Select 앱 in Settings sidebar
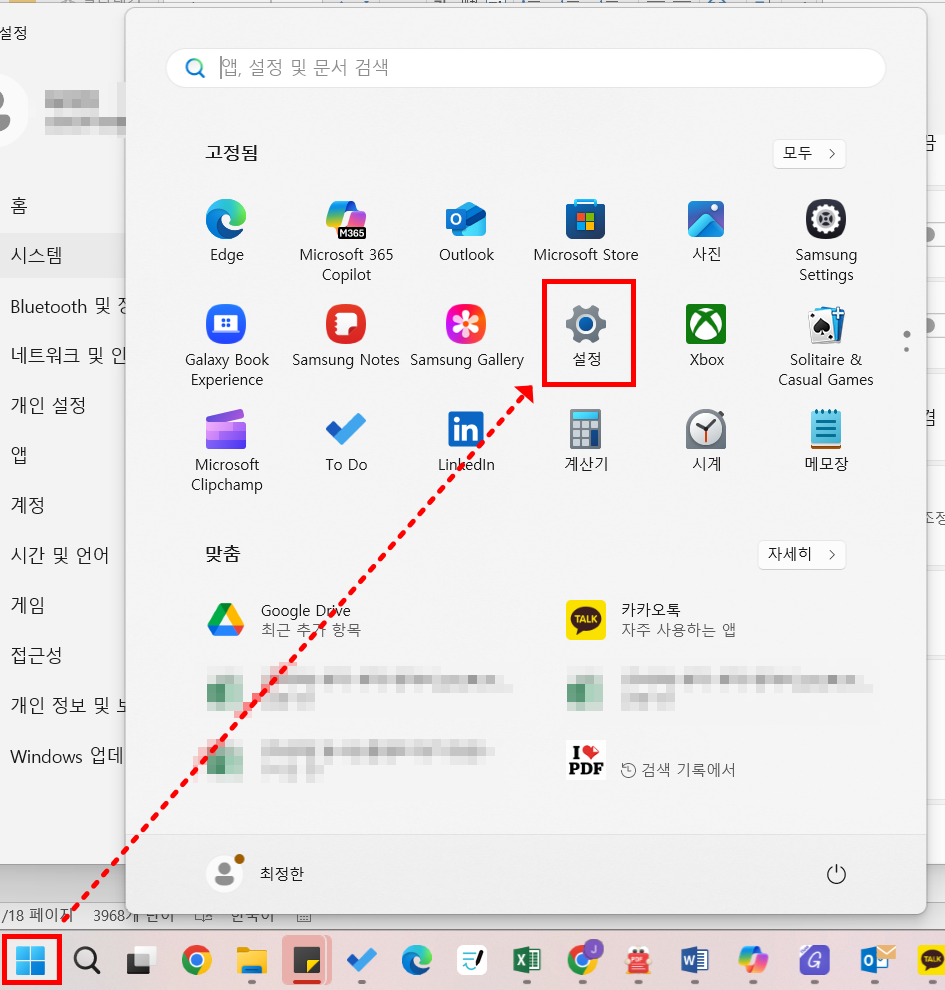This screenshot has width=945, height=990. pos(19,455)
